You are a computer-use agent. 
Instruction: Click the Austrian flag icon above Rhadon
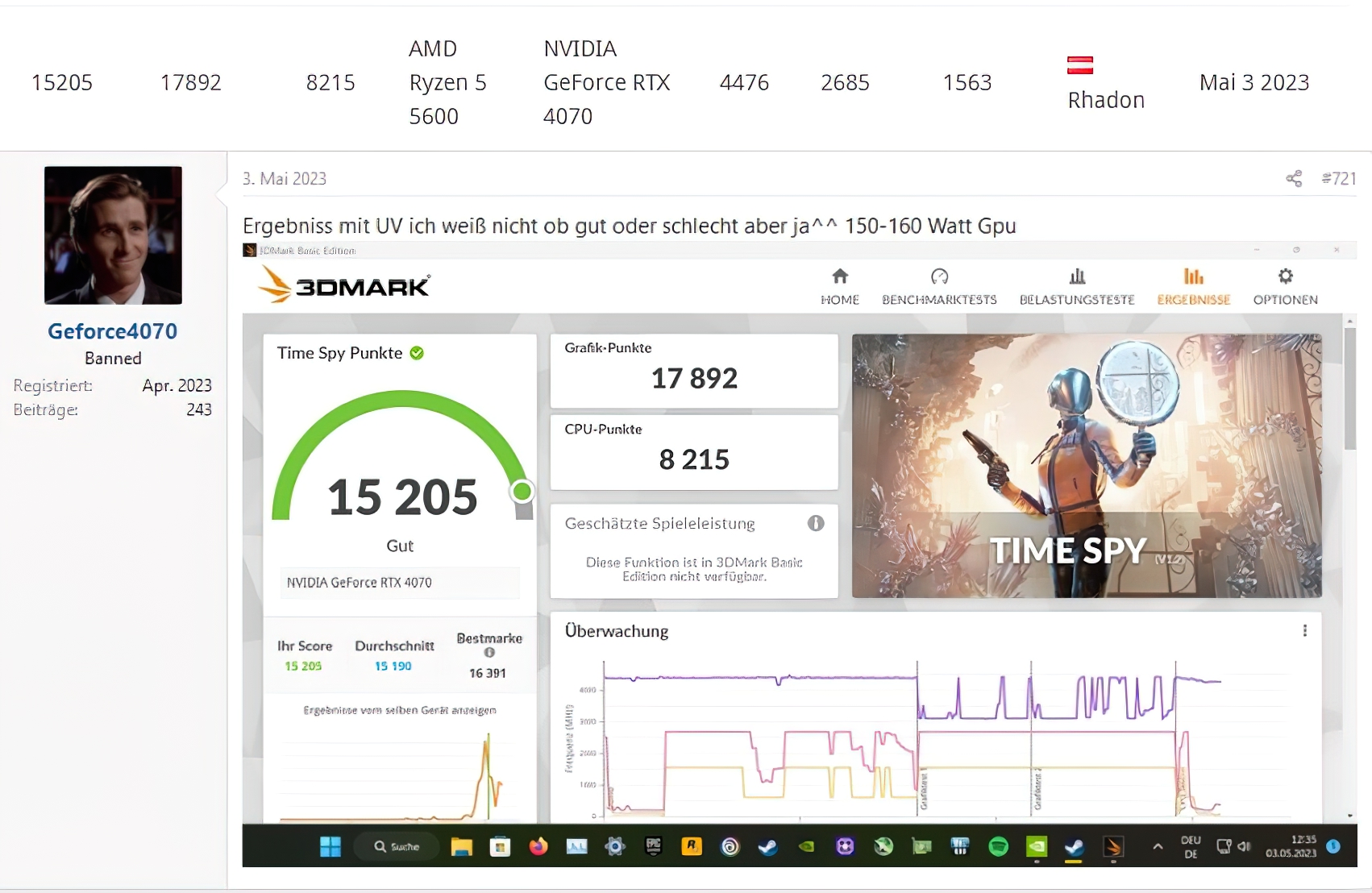point(1080,65)
